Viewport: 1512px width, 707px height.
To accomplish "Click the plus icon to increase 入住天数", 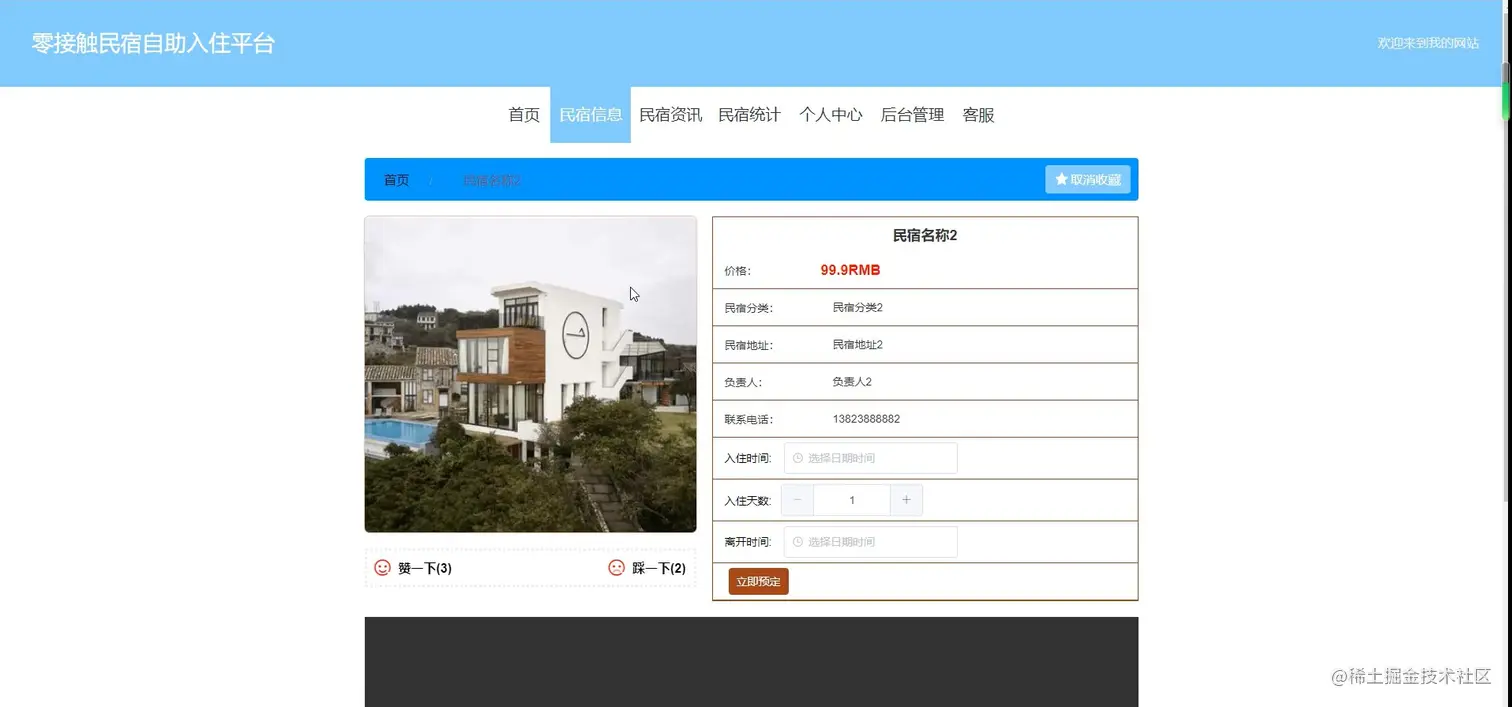I will (906, 499).
